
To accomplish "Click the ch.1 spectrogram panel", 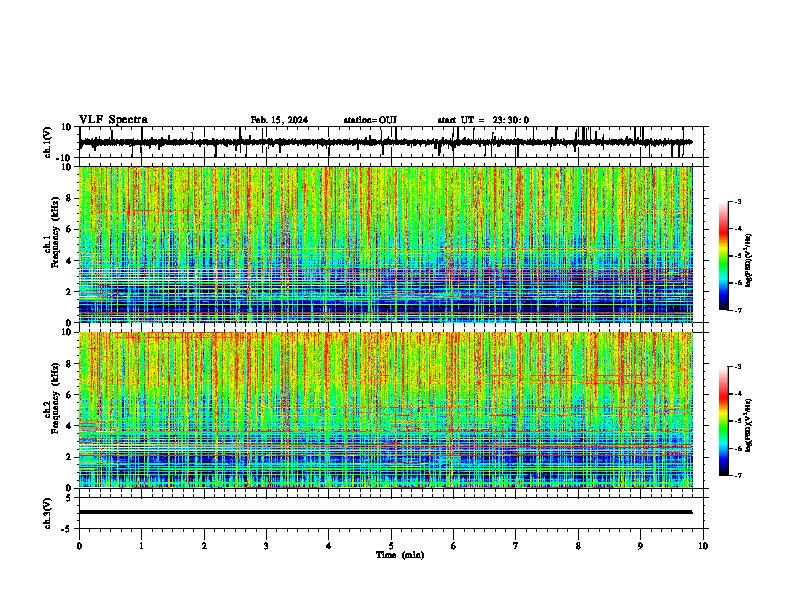I will tap(386, 244).
